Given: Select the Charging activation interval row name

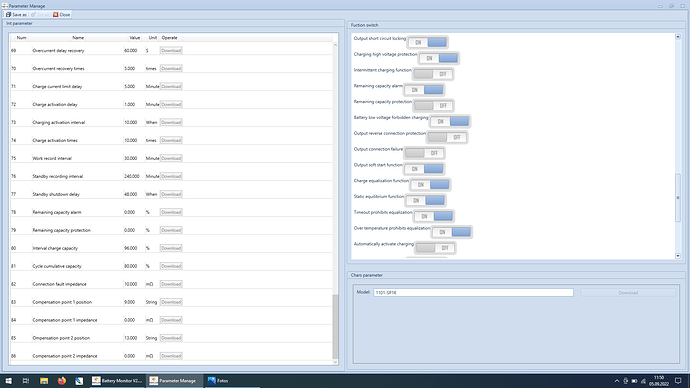Looking at the screenshot, I should pyautogui.click(x=59, y=122).
